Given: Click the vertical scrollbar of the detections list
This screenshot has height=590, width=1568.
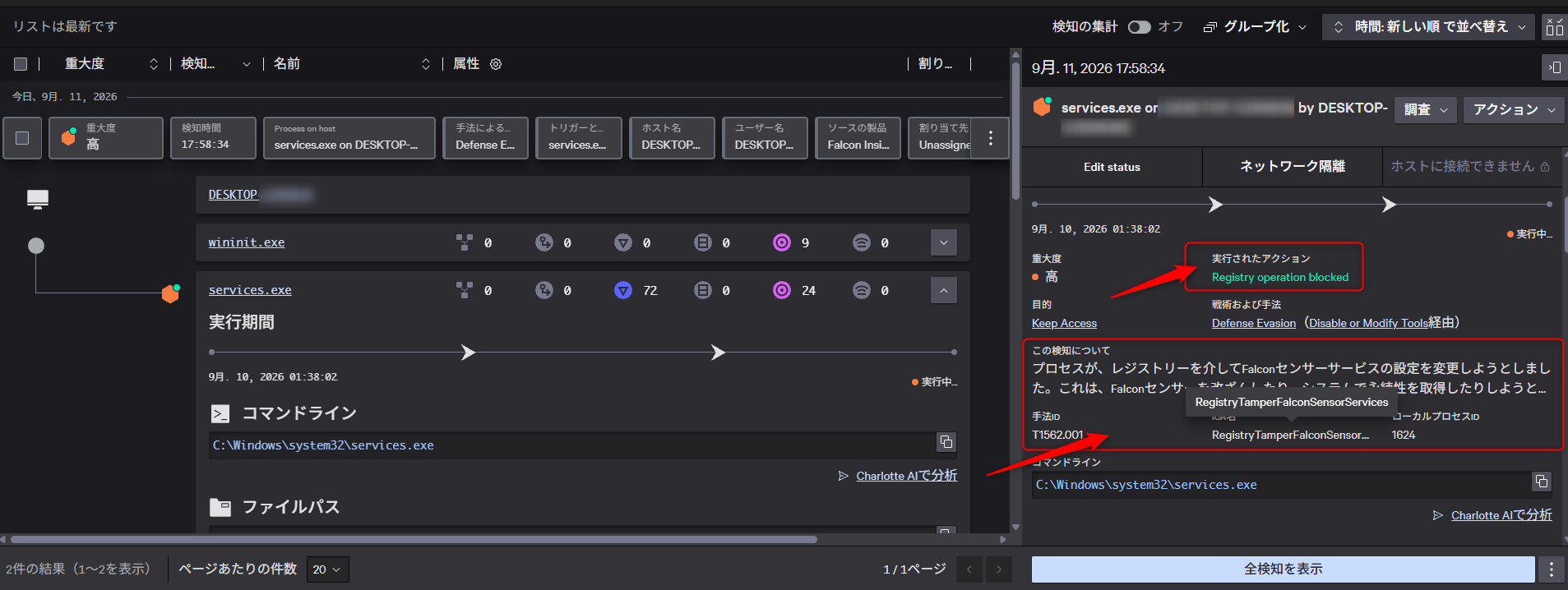Looking at the screenshot, I should click(x=1015, y=131).
